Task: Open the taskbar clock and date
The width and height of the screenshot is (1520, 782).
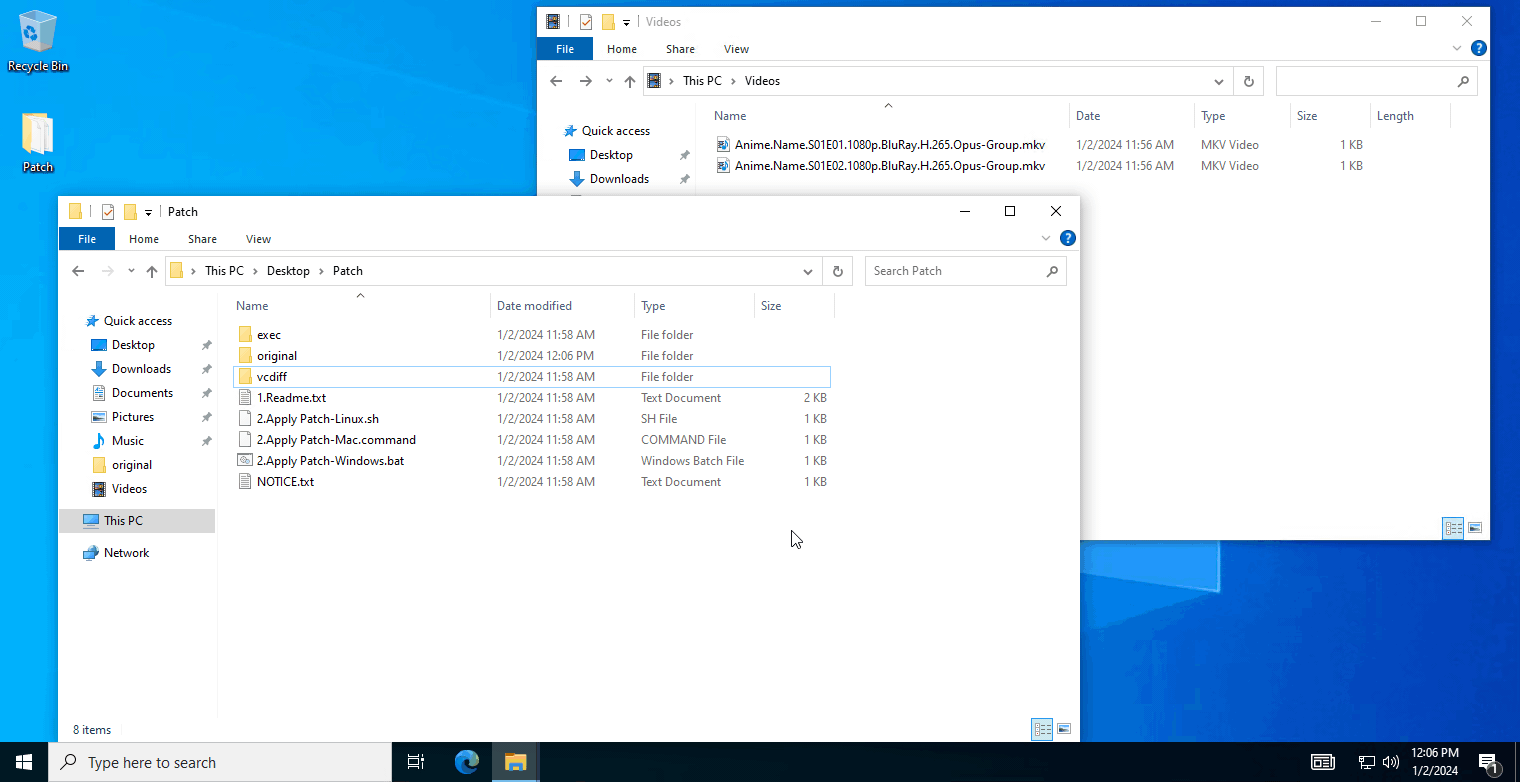Action: click(x=1434, y=762)
